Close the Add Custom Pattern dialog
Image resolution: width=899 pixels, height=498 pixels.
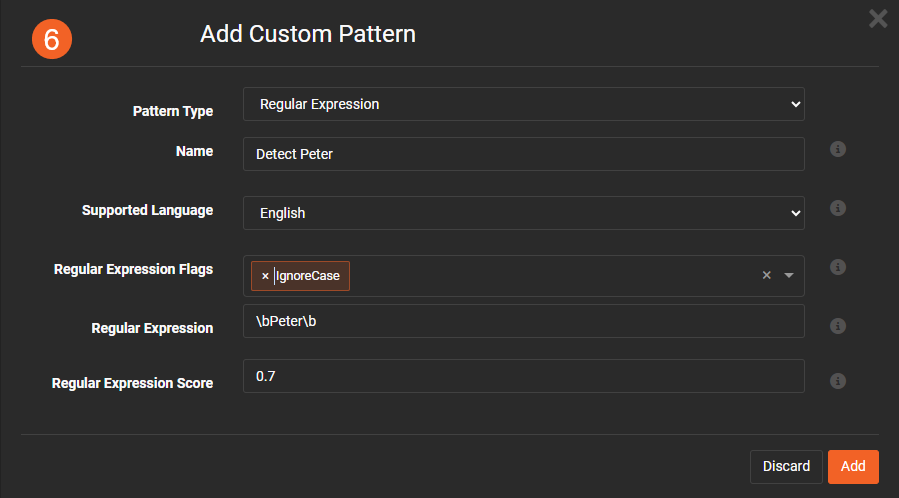pos(878,18)
